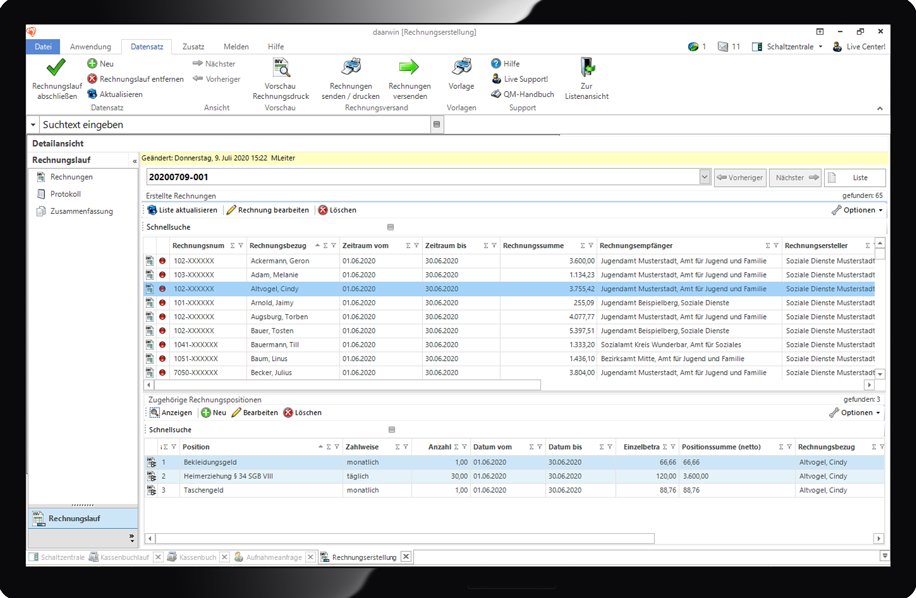
Task: Select the Taschengeld position row
Action: tap(514, 491)
